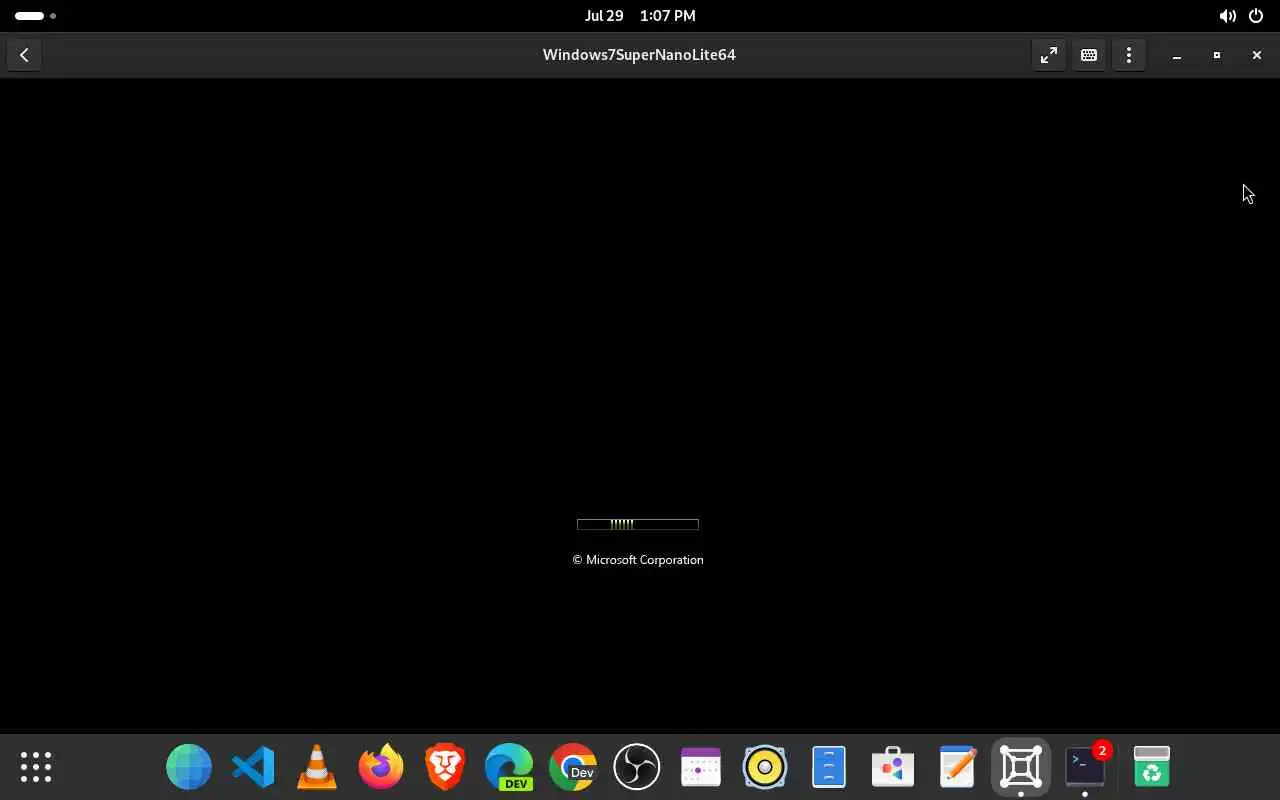Click the Windows boot progress bar
The image size is (1280, 800).
[638, 524]
